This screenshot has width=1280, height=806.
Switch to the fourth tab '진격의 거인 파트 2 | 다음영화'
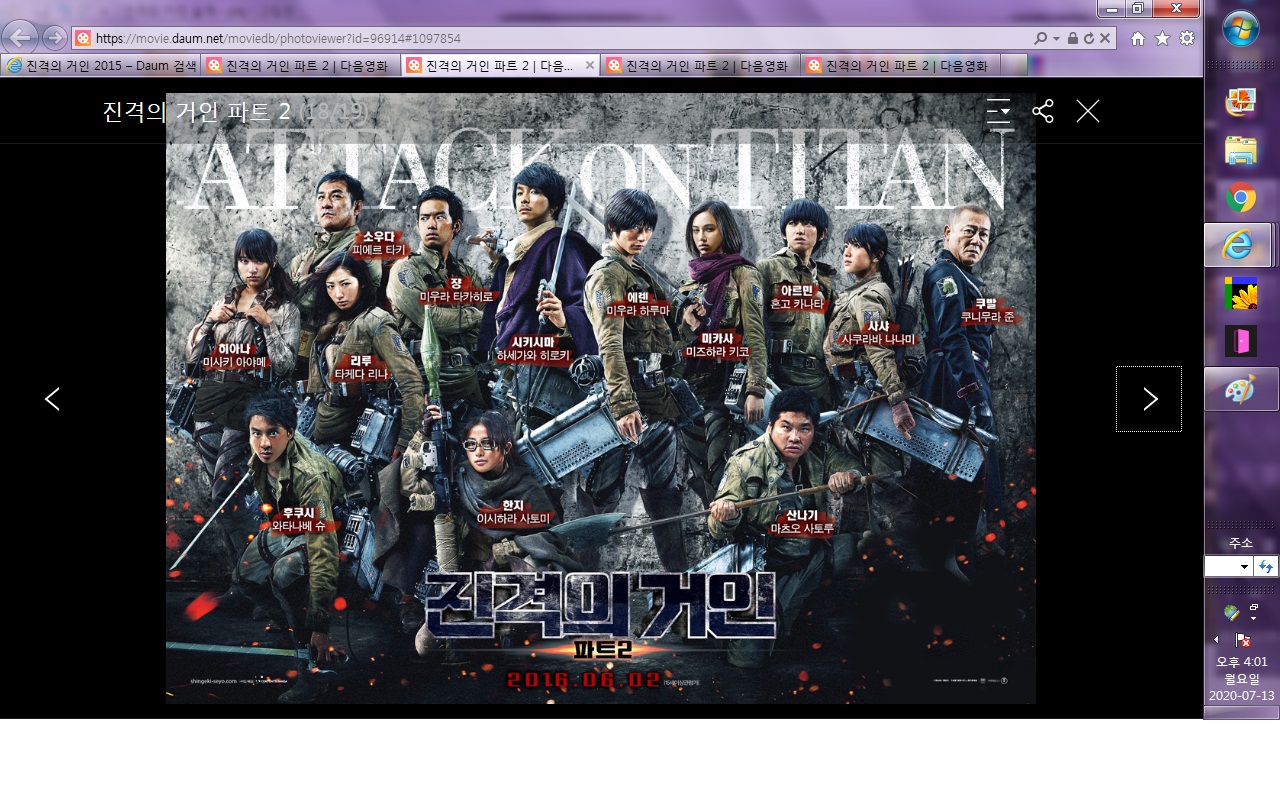(x=700, y=66)
